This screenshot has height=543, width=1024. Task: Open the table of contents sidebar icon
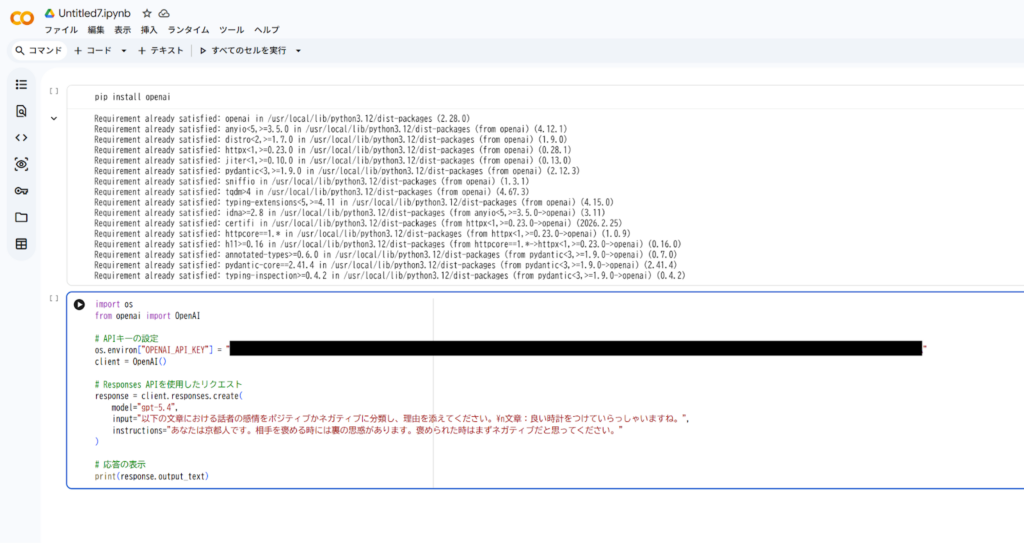click(22, 85)
